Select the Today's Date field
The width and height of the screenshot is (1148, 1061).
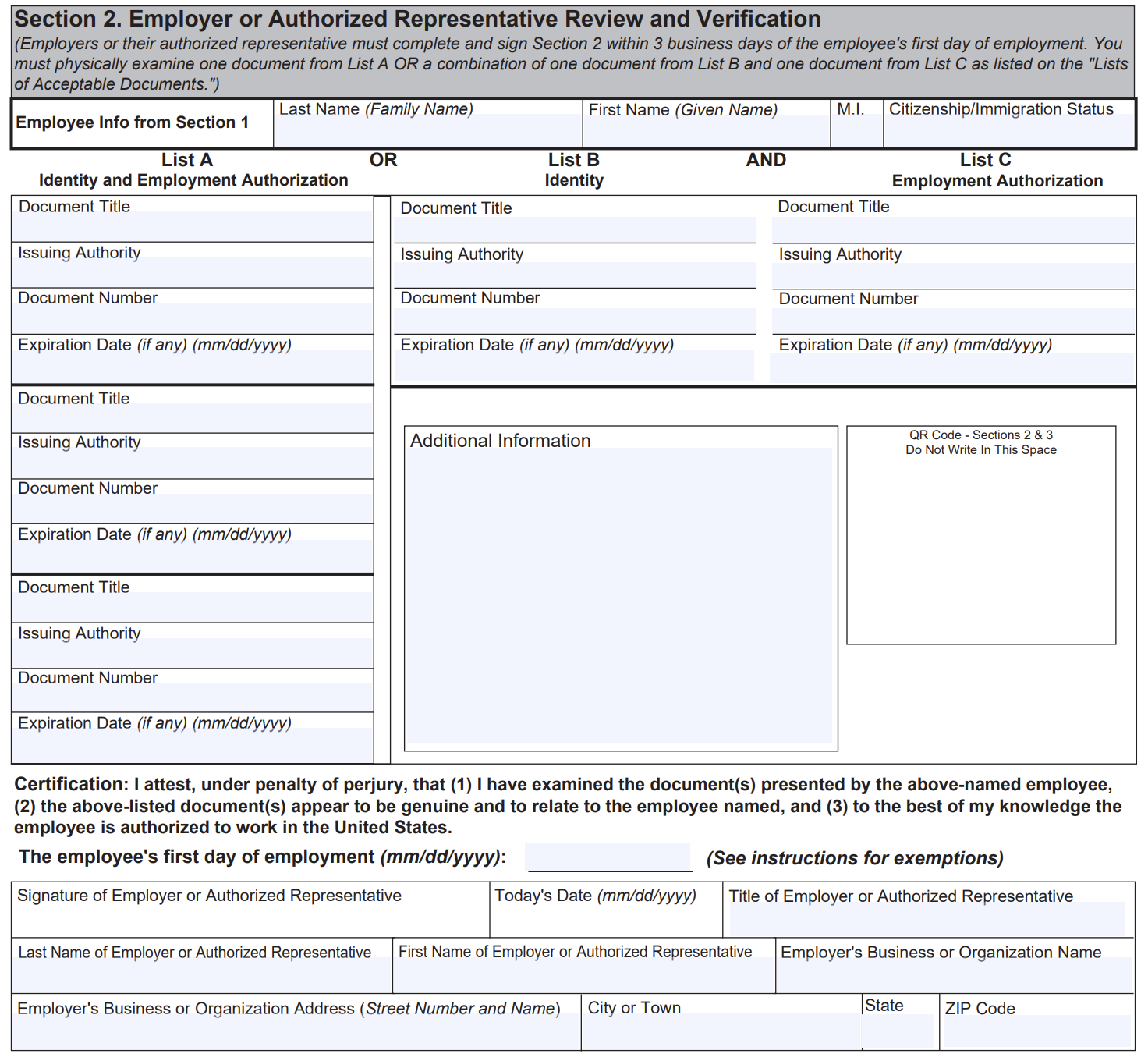click(606, 921)
